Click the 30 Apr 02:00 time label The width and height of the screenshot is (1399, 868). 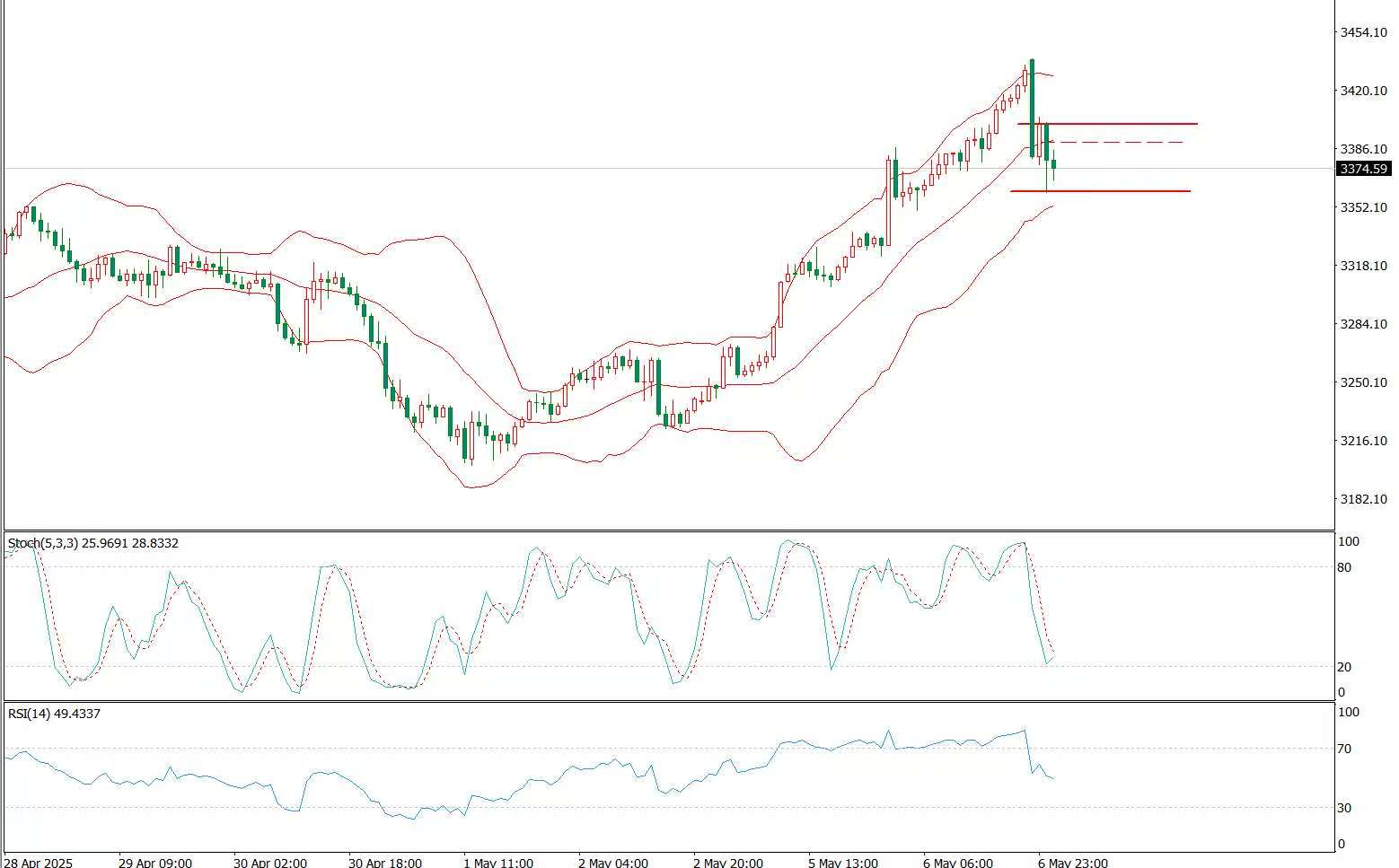click(x=269, y=862)
